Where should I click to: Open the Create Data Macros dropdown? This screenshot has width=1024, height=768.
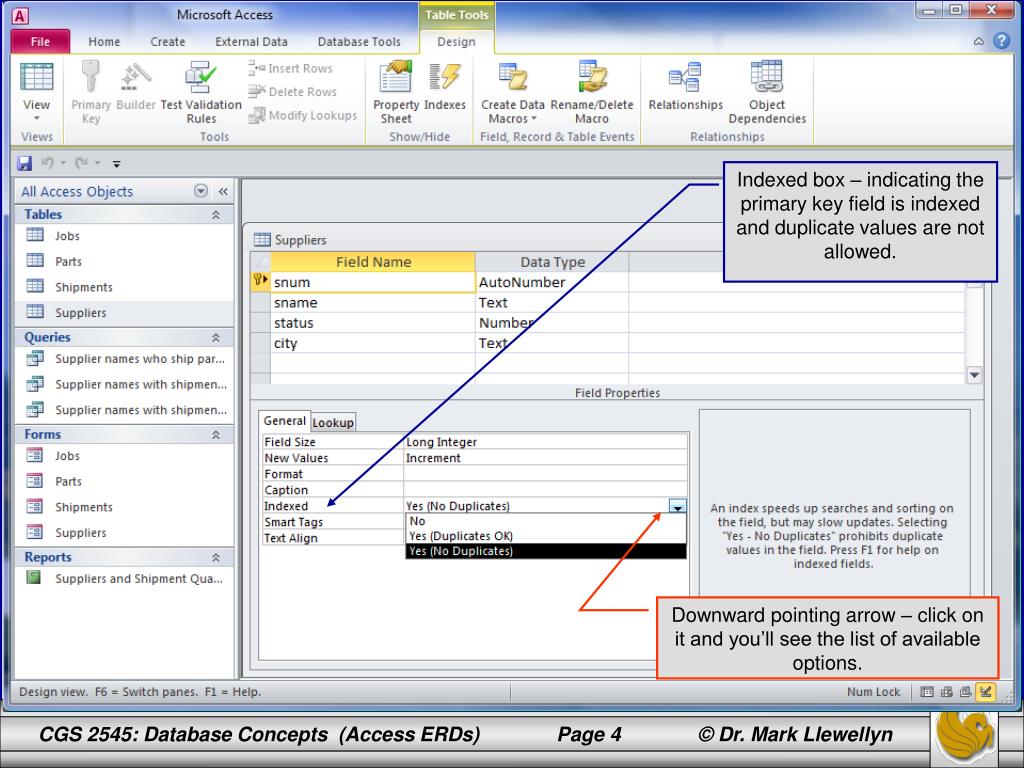[513, 91]
